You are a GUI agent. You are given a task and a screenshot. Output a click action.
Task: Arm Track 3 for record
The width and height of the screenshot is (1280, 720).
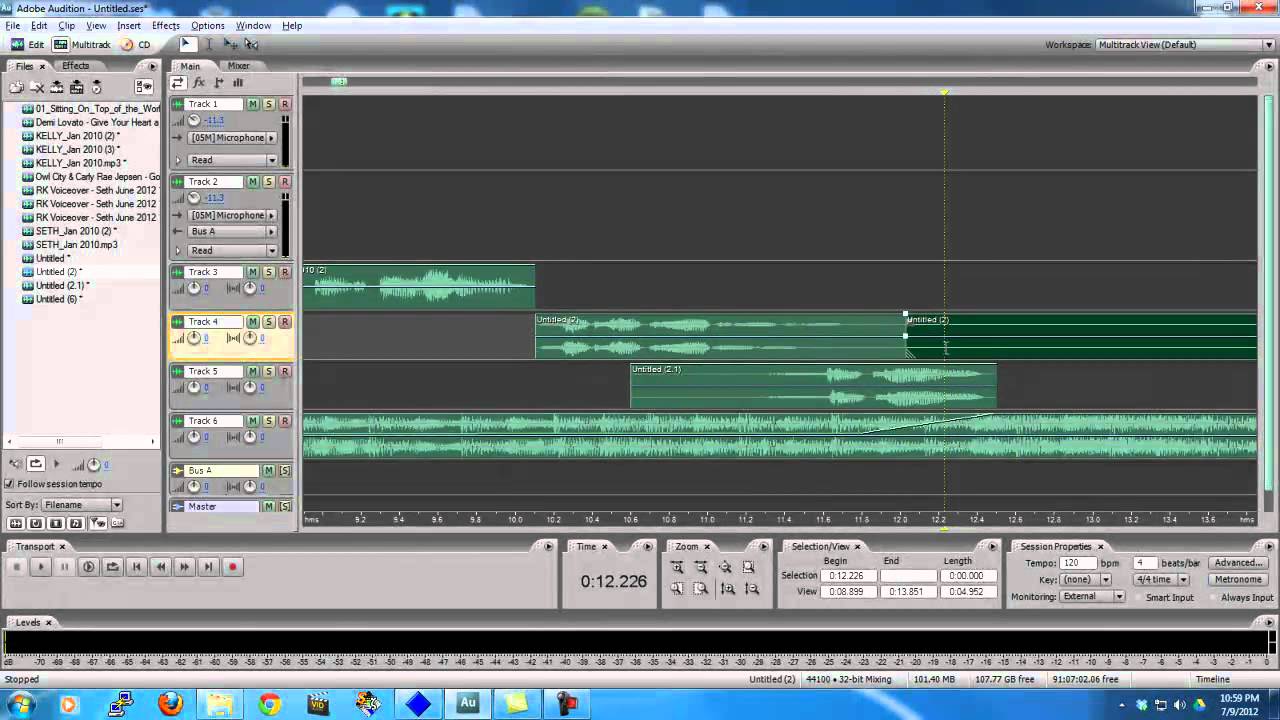[x=285, y=272]
